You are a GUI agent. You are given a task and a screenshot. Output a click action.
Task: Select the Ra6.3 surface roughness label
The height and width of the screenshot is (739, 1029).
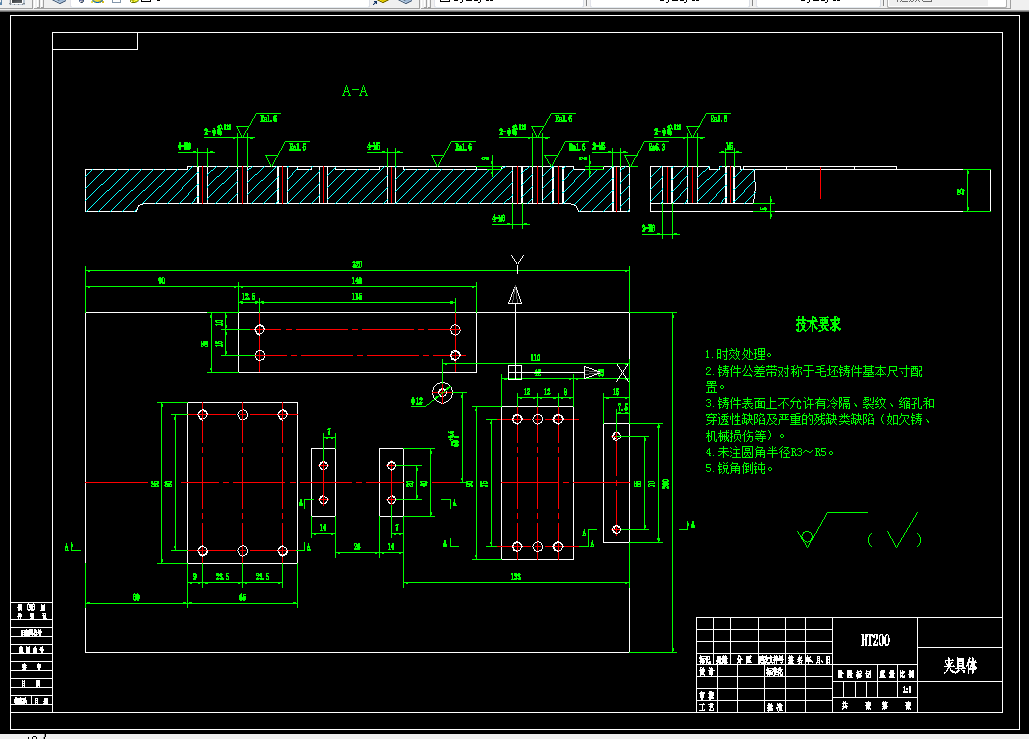[657, 147]
